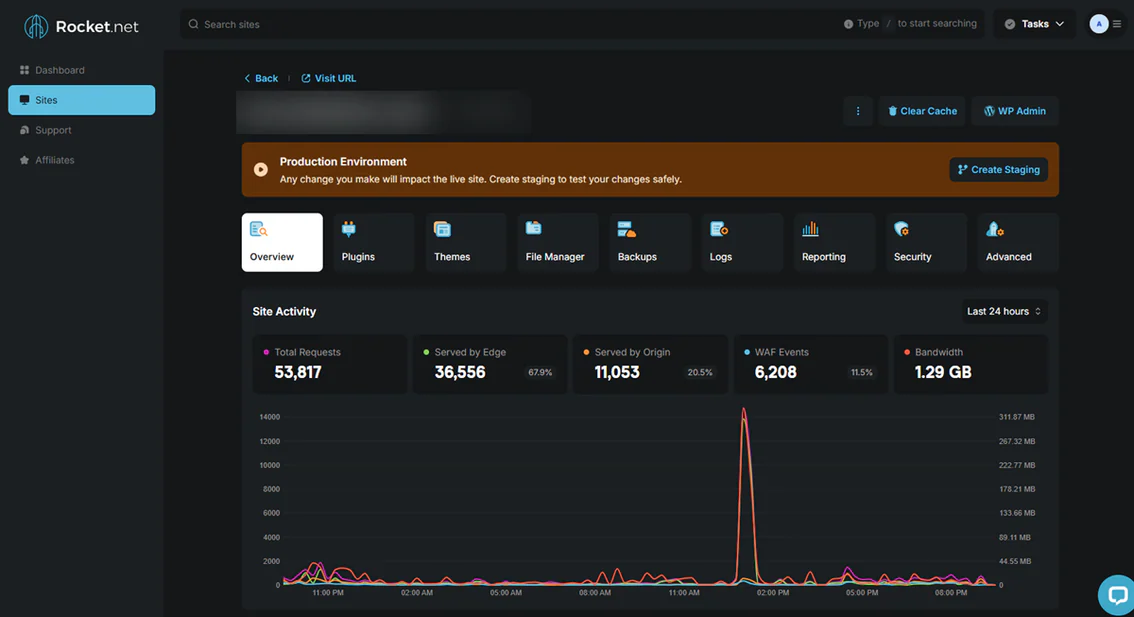Image resolution: width=1134 pixels, height=617 pixels.
Task: Open the Backups tab
Action: point(649,242)
